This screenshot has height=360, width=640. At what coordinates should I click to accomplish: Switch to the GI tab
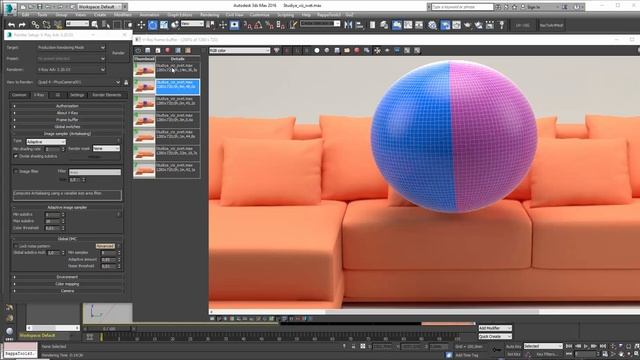click(x=58, y=95)
